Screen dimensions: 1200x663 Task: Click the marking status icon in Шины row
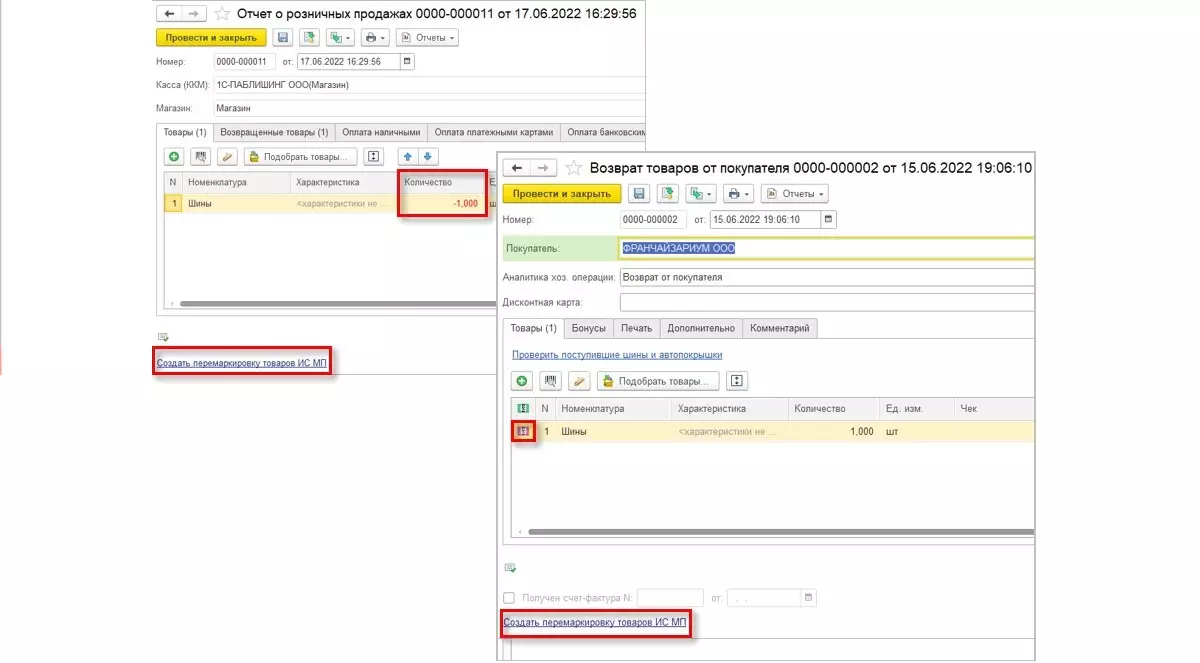[522, 431]
